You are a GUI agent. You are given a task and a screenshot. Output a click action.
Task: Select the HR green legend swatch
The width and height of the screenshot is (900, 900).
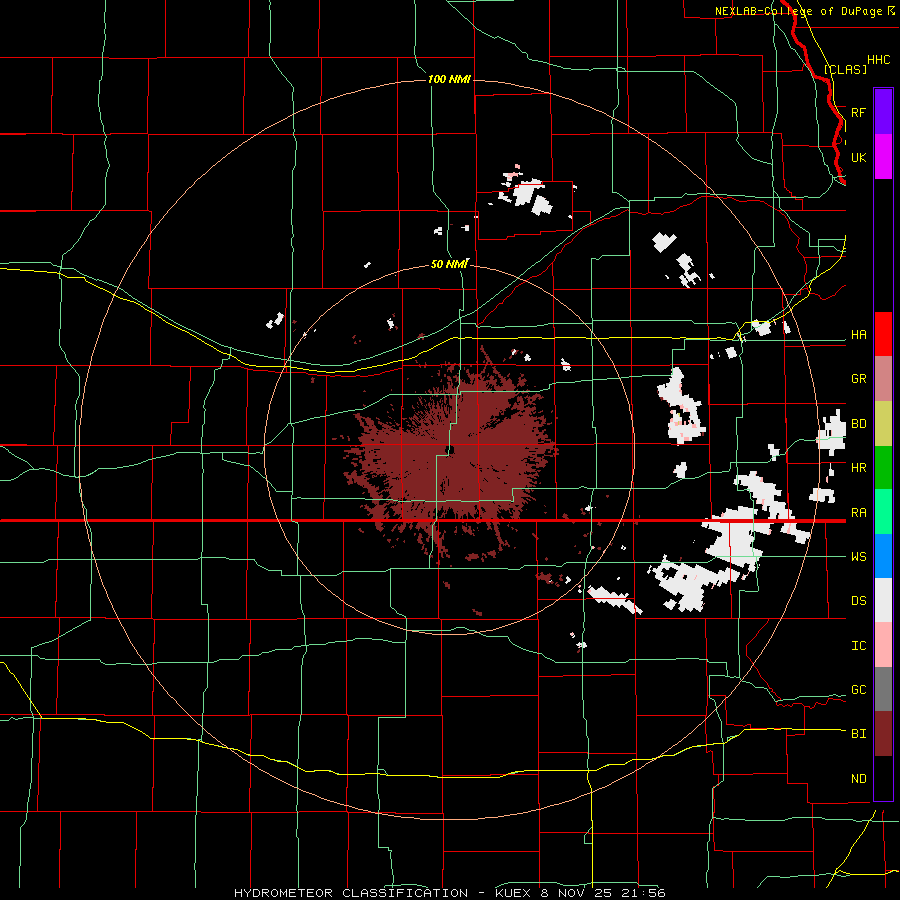click(883, 467)
